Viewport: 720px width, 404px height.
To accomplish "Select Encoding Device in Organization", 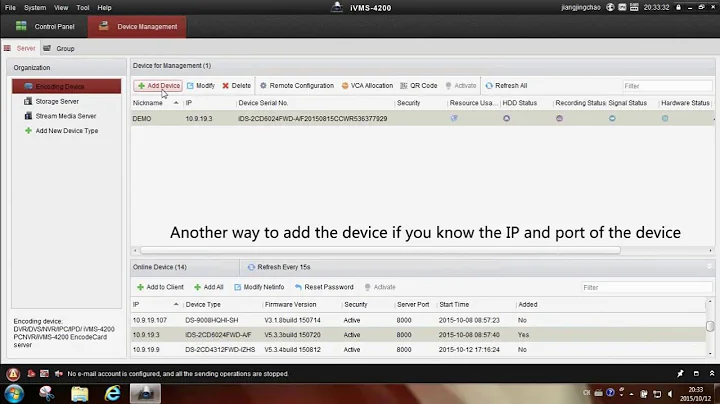I will [67, 86].
